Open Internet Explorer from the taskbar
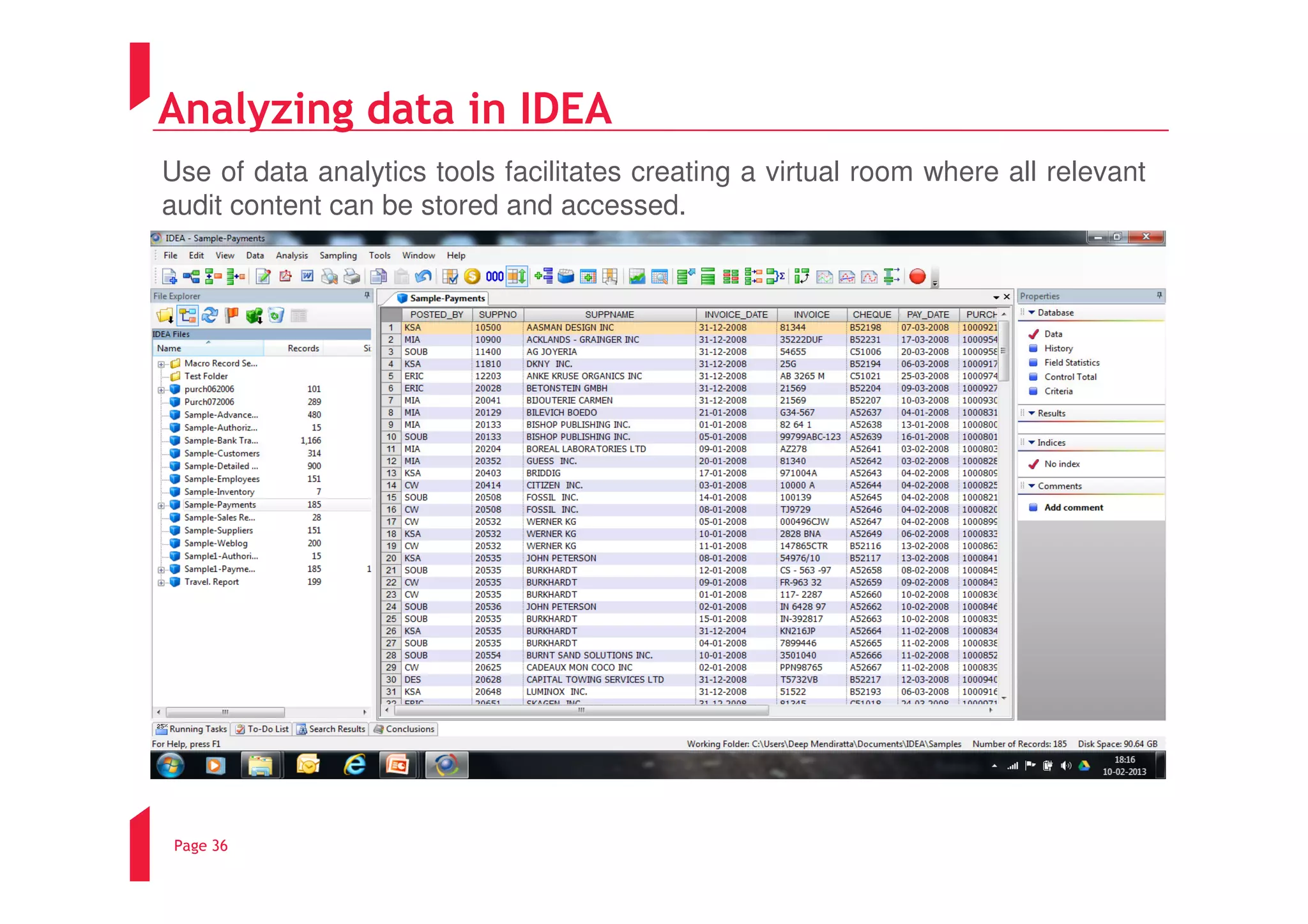The width and height of the screenshot is (1308, 924). tap(354, 765)
